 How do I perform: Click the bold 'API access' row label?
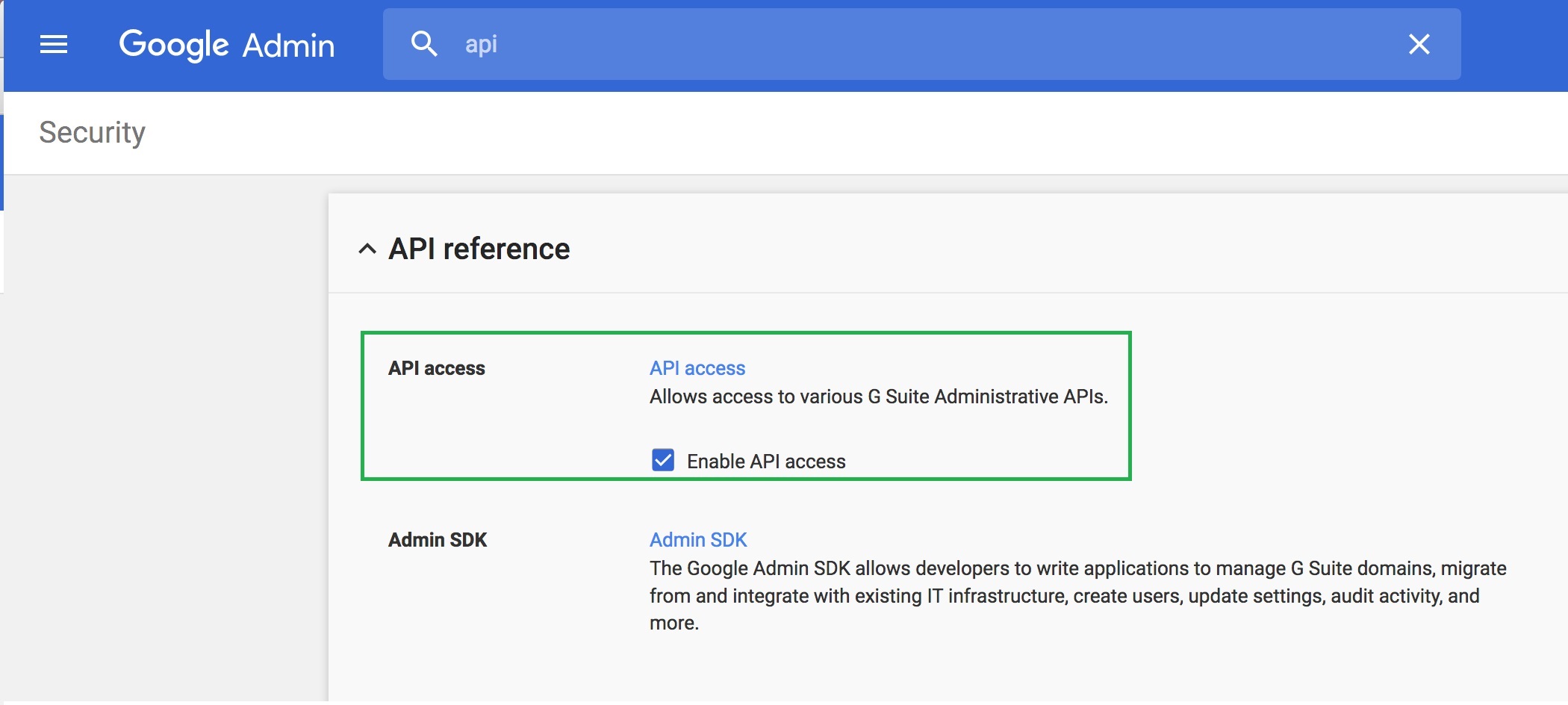pos(437,368)
